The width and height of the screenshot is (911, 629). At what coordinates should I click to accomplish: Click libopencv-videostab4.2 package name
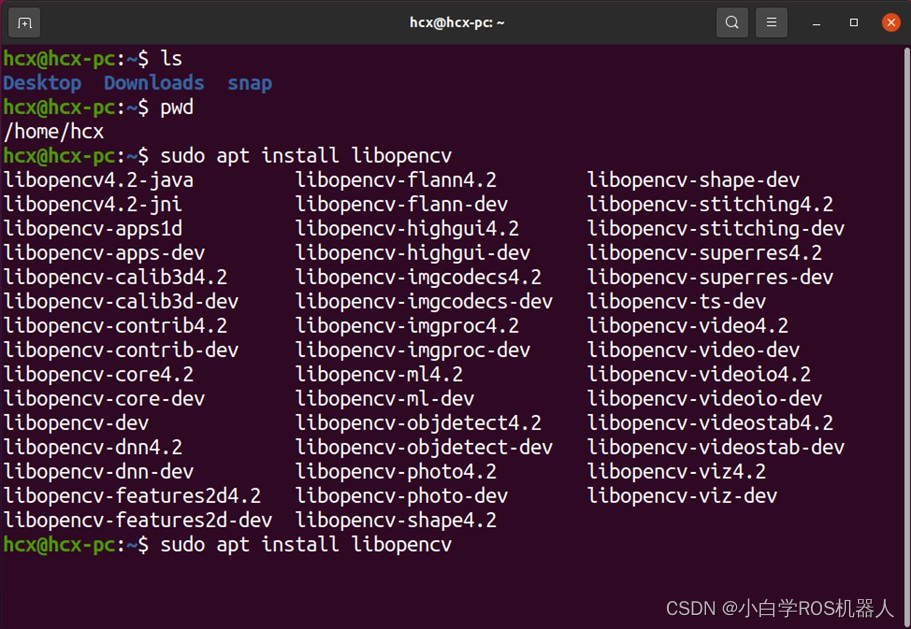click(710, 423)
